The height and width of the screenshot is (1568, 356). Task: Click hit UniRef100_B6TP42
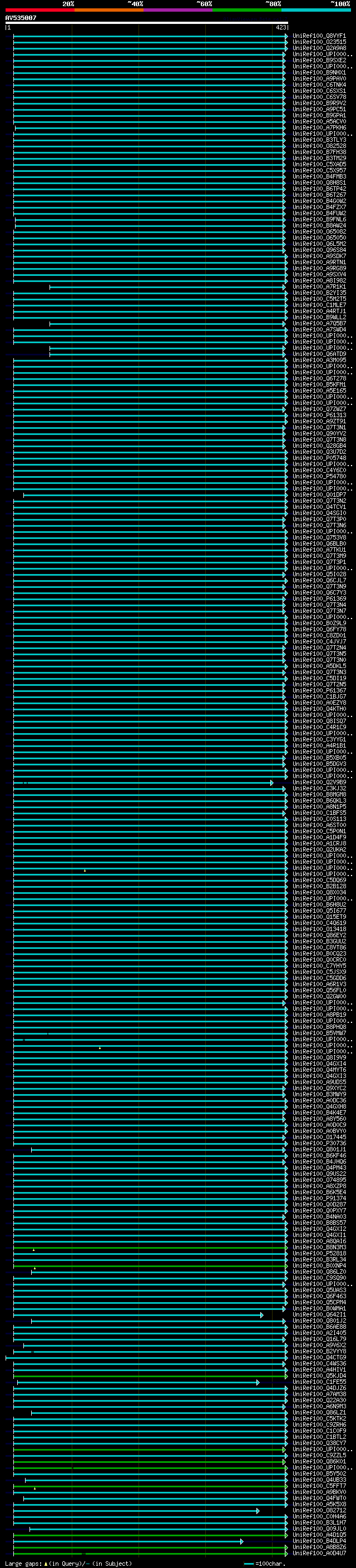(319, 189)
